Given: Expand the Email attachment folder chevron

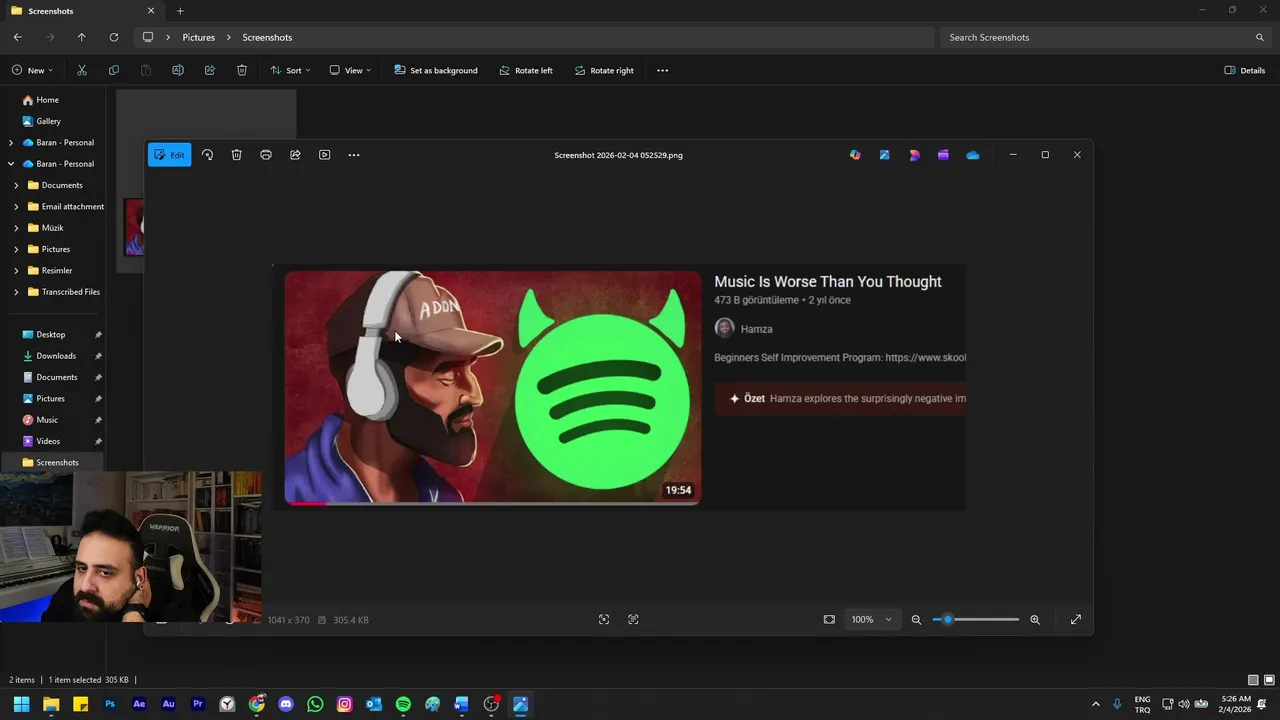Looking at the screenshot, I should coord(16,207).
